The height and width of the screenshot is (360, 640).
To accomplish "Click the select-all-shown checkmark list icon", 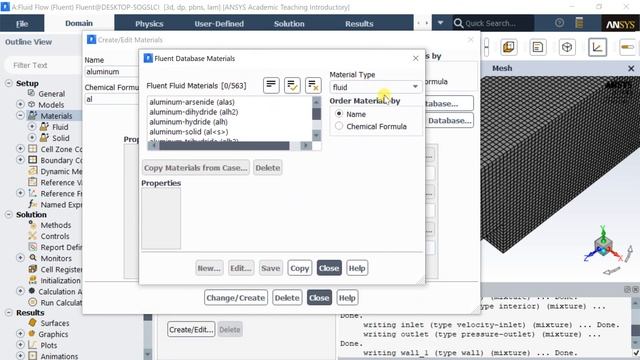I will tap(292, 85).
